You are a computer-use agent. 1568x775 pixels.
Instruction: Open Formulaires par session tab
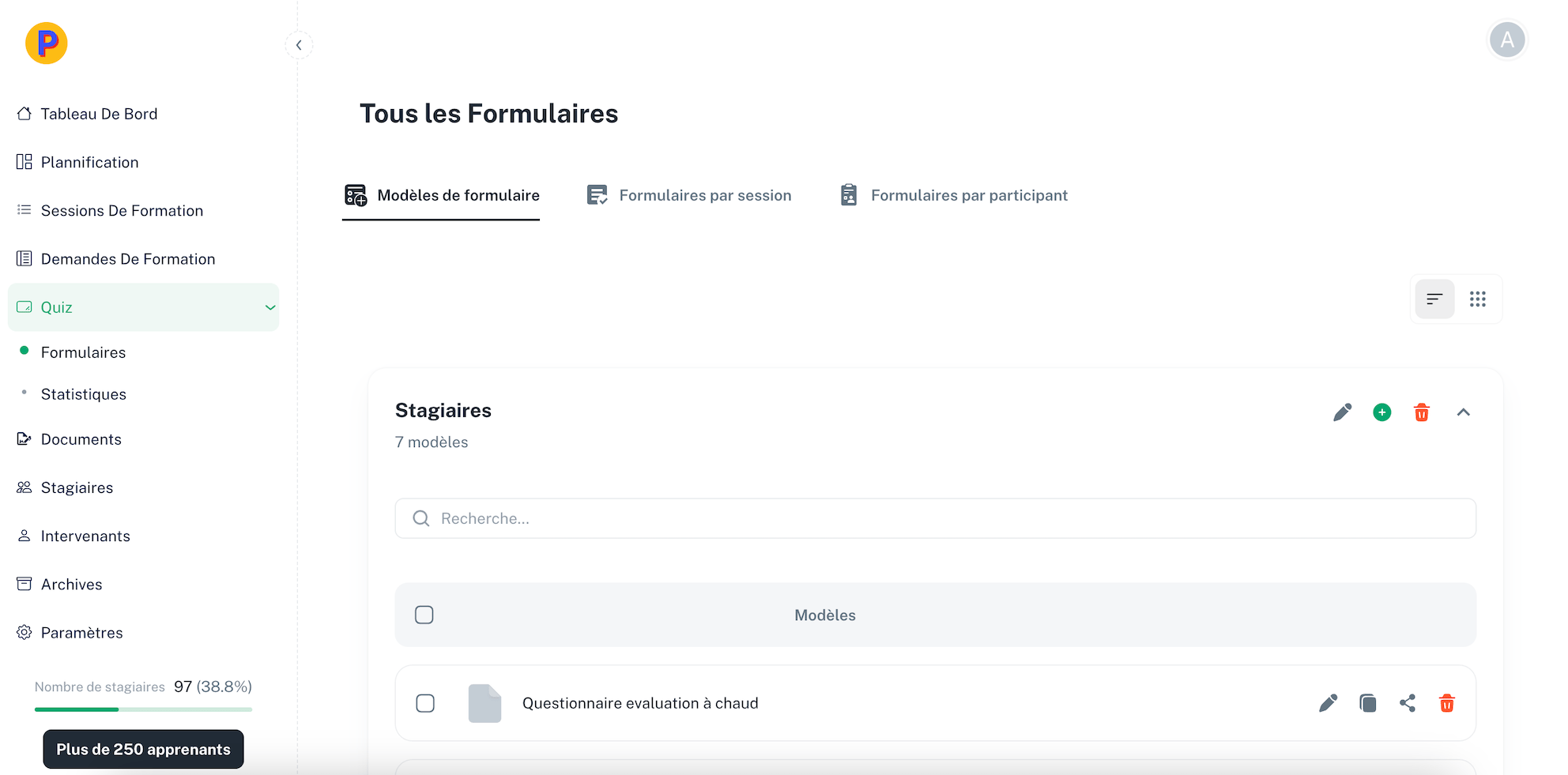[688, 195]
